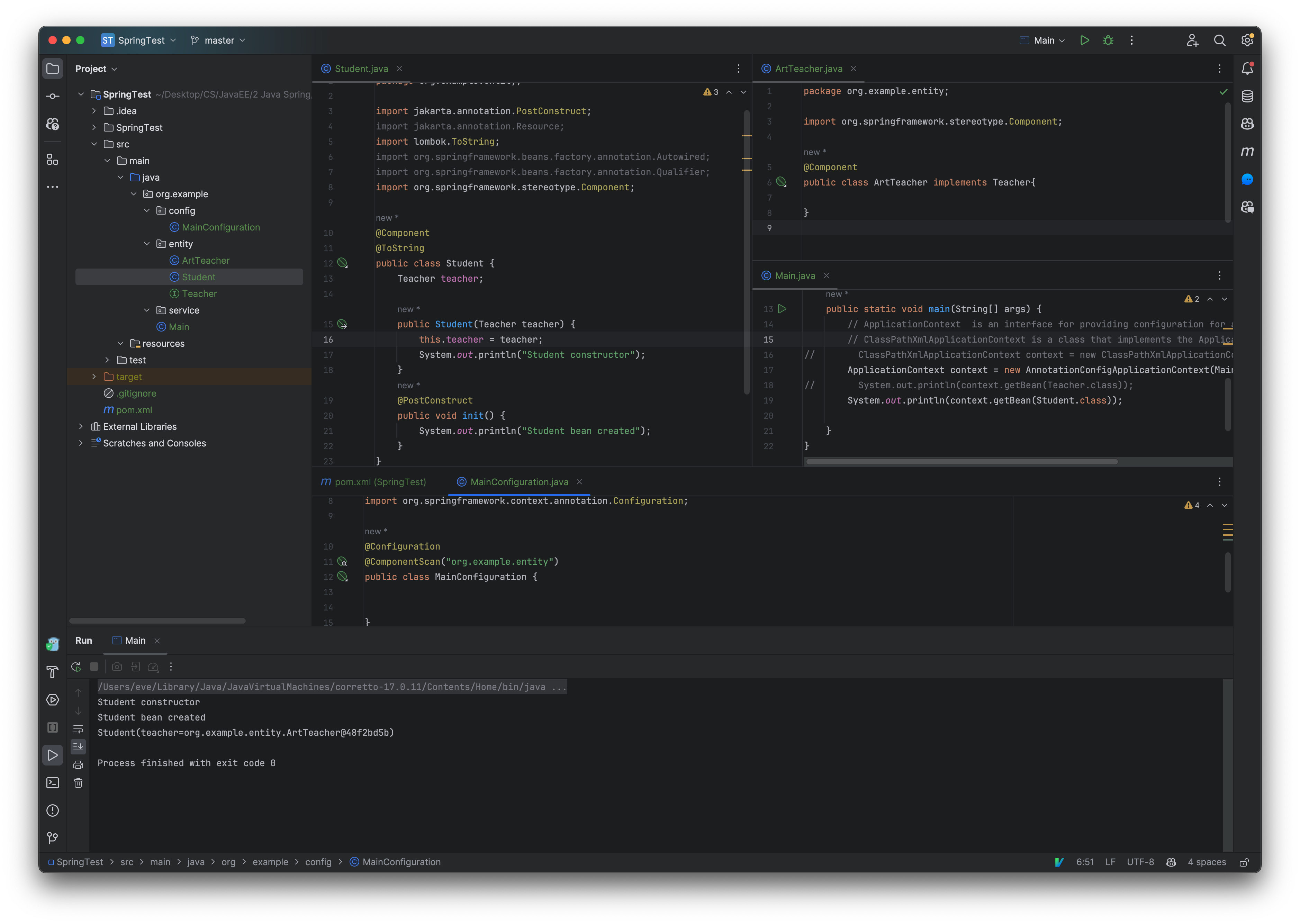Screen dimensions: 1300x924
Task: Click warnings indicator showing 3 in Student.java
Action: (711, 92)
